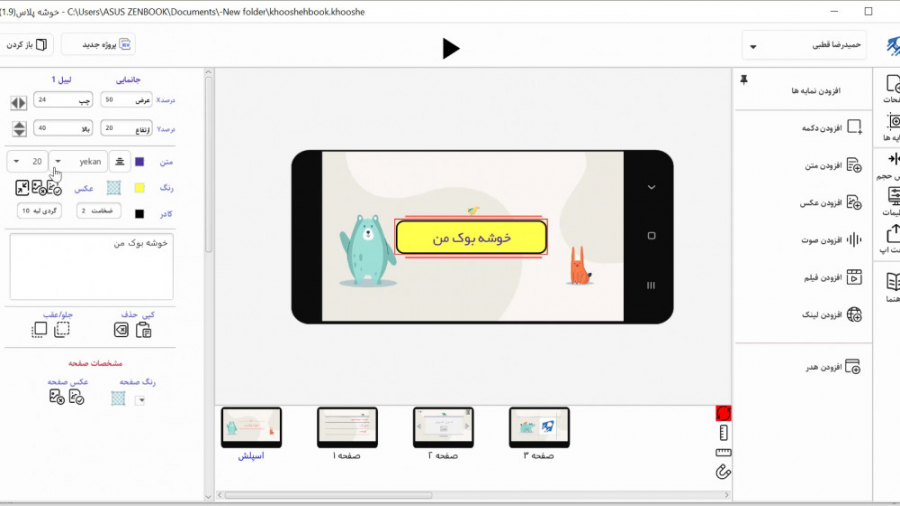Click the paste clipboard icon
The width and height of the screenshot is (900, 506).
click(143, 330)
